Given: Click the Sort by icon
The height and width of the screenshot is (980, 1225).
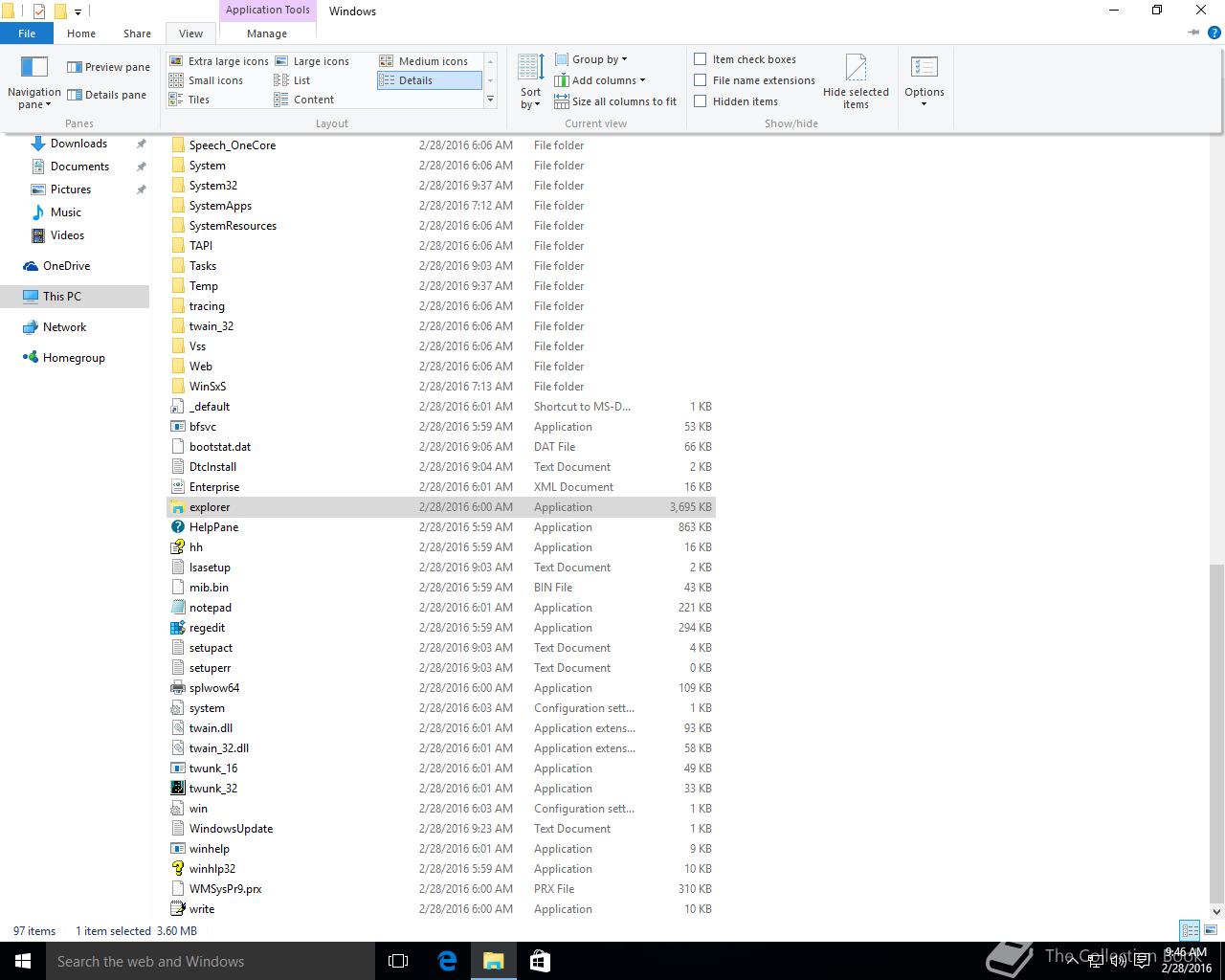Looking at the screenshot, I should click(531, 67).
